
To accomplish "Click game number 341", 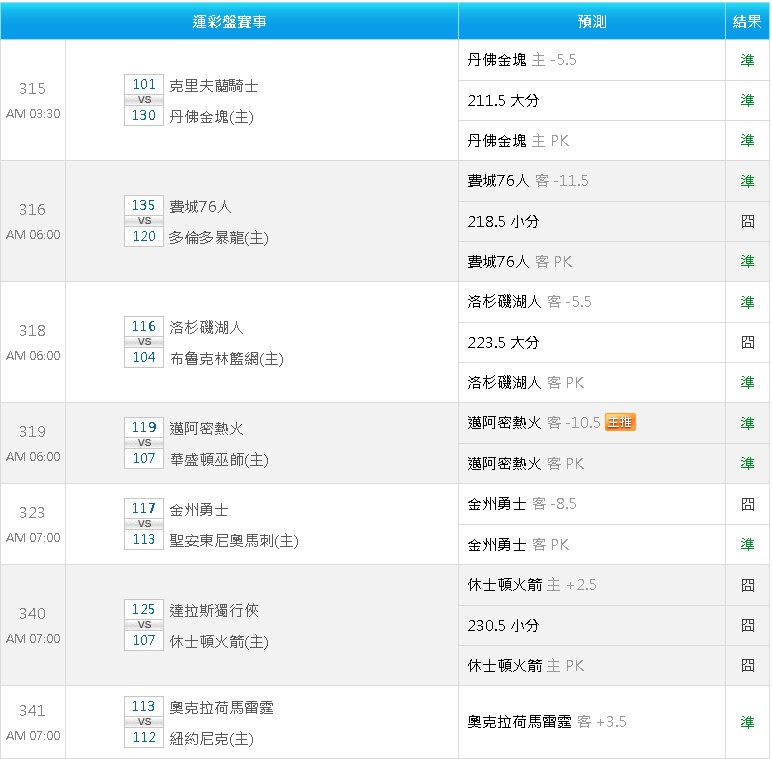I will coord(32,711).
